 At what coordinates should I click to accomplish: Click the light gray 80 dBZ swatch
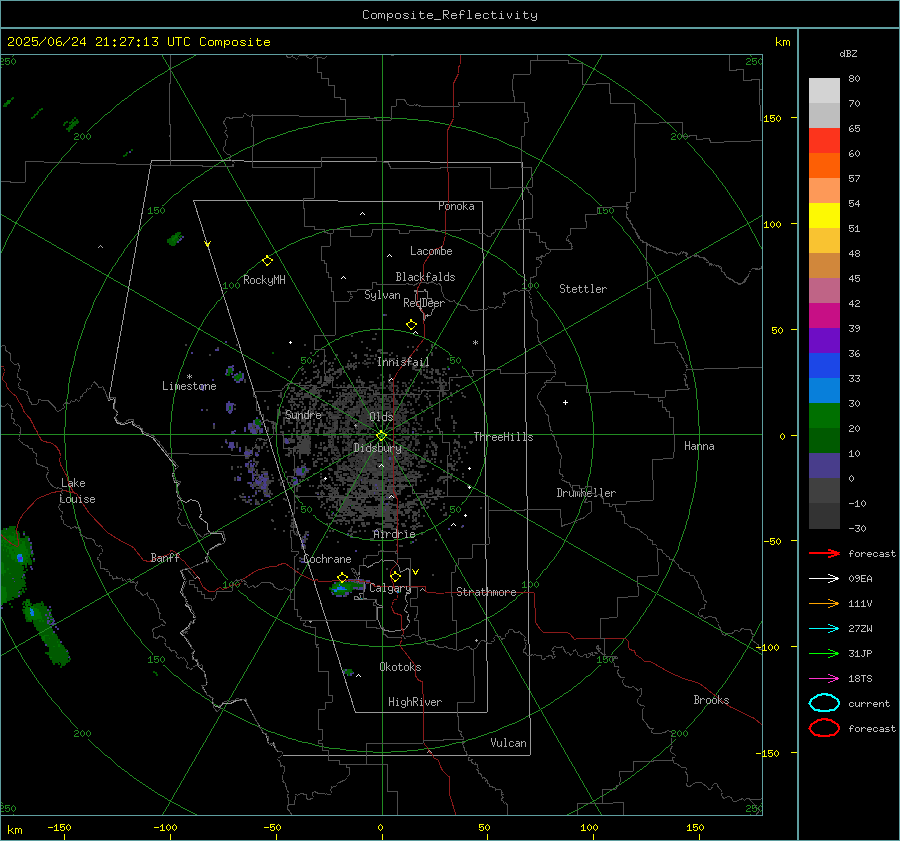(x=824, y=90)
